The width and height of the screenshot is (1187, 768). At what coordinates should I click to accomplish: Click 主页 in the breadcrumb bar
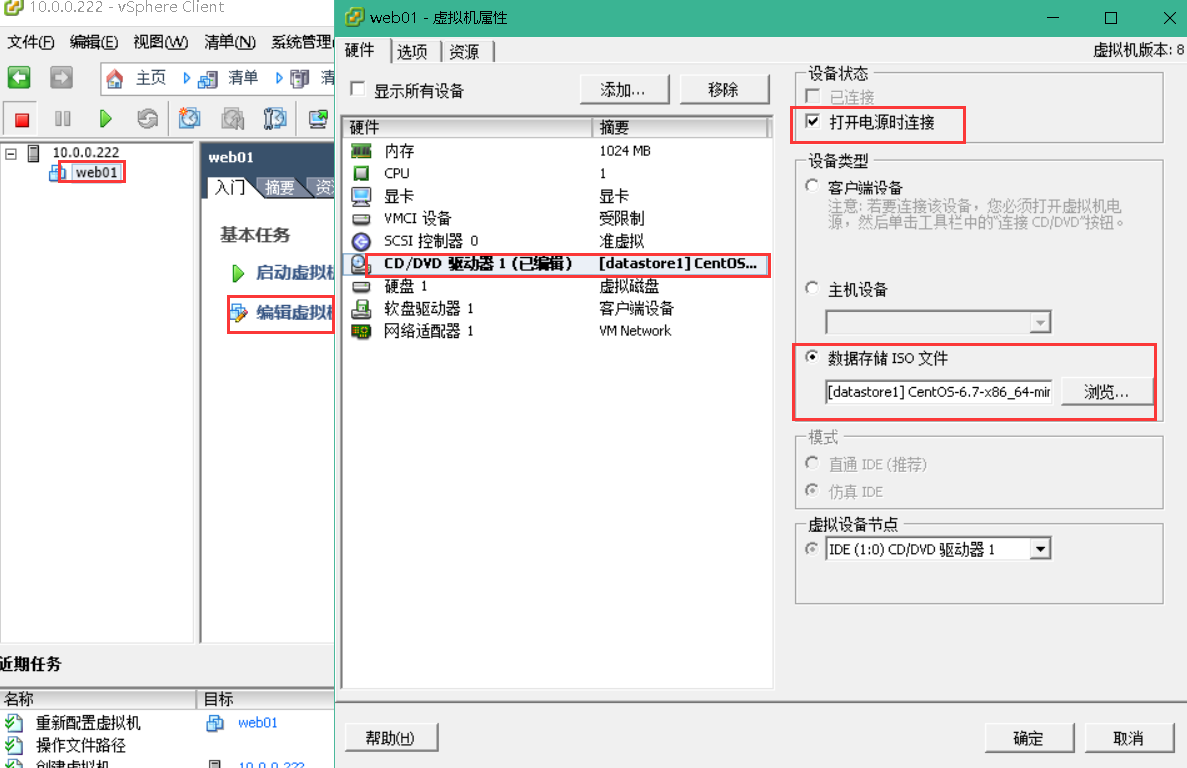[x=151, y=77]
